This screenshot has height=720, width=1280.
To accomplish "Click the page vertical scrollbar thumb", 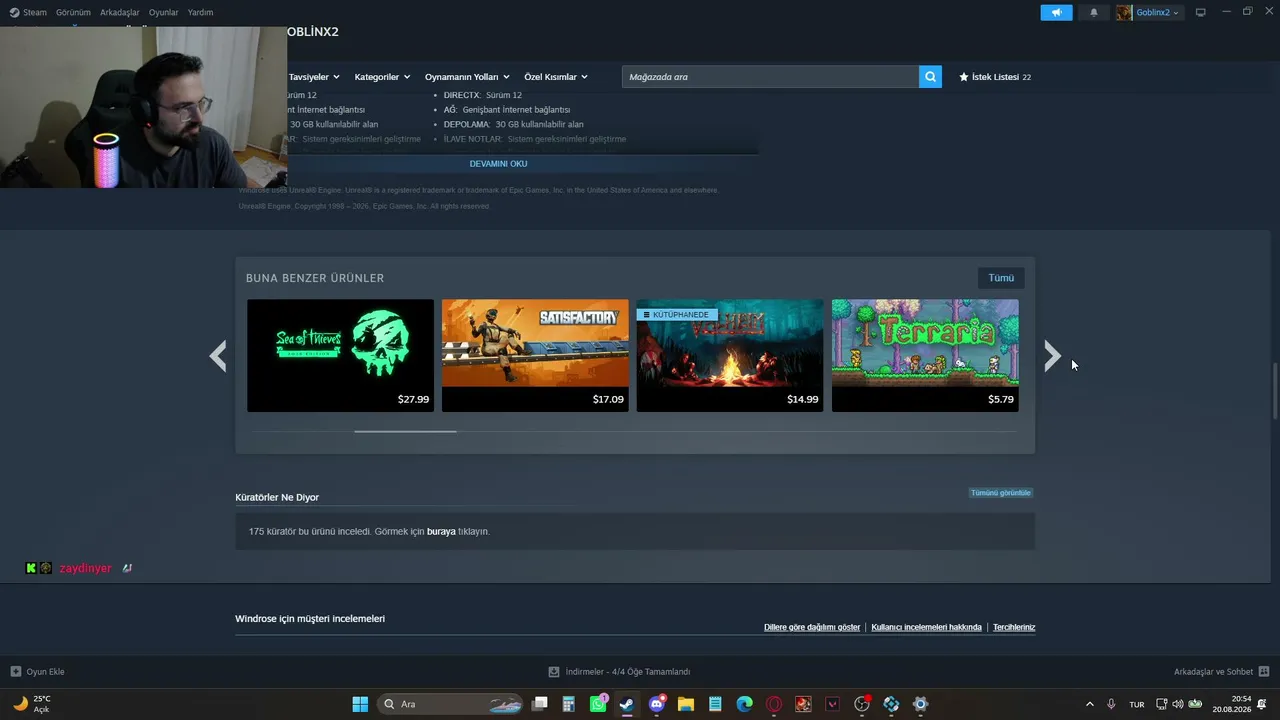I will coord(1275,392).
